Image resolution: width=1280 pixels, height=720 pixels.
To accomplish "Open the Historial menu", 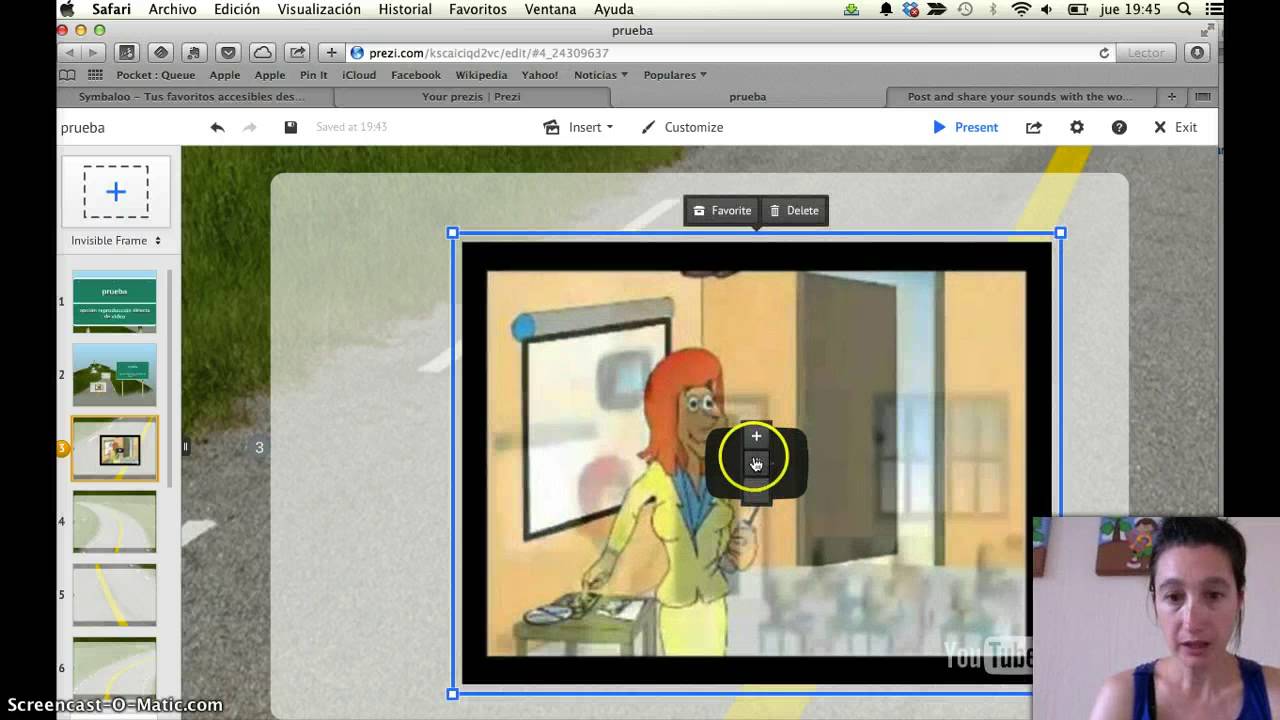I will [x=405, y=9].
